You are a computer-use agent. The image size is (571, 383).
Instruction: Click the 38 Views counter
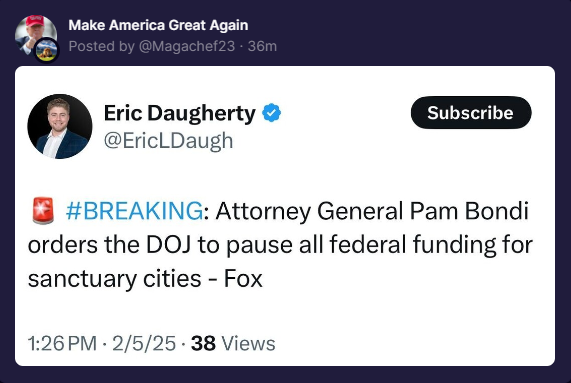pos(233,343)
